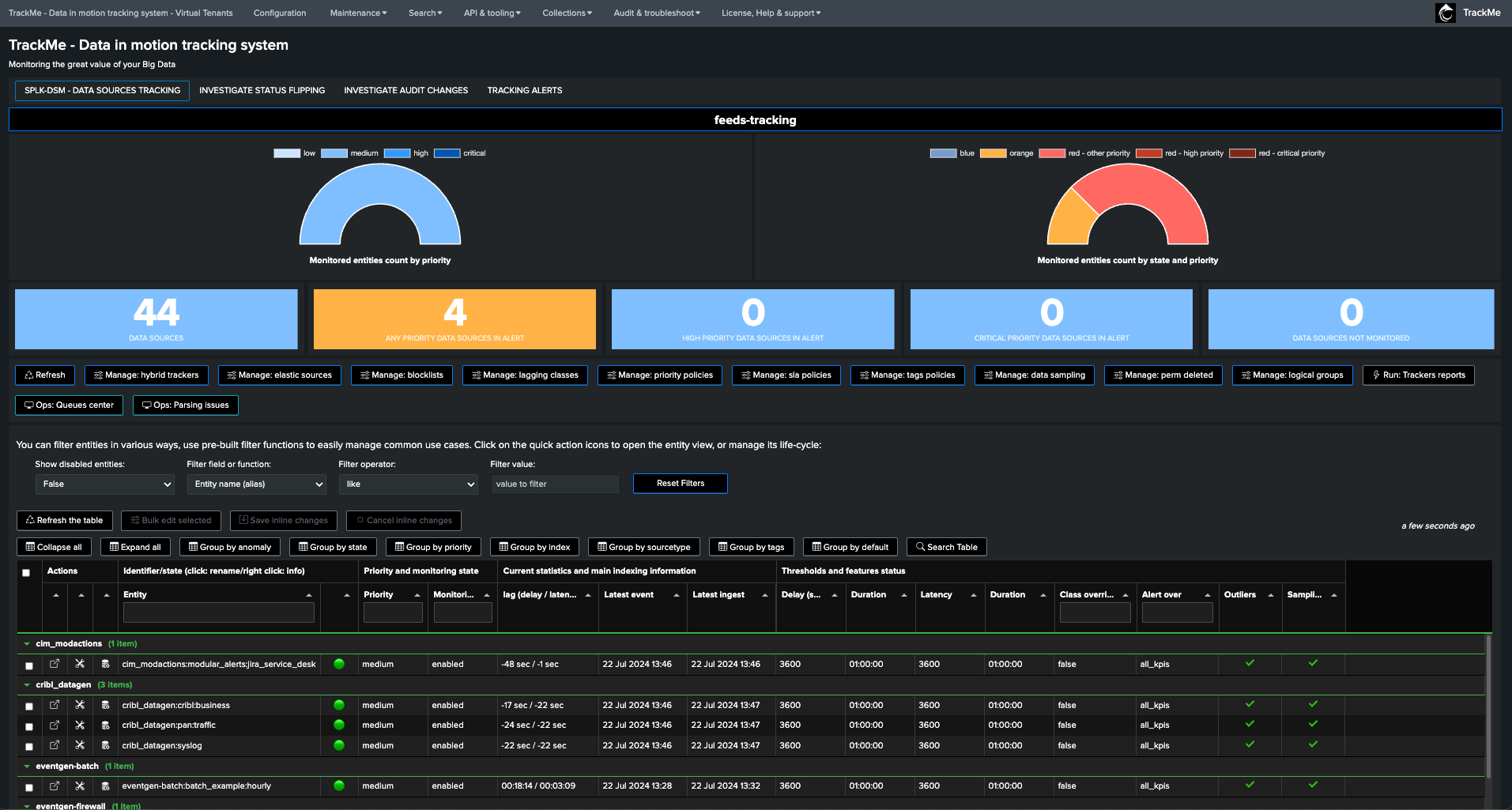
Task: Open the Search menu
Action: coord(425,13)
